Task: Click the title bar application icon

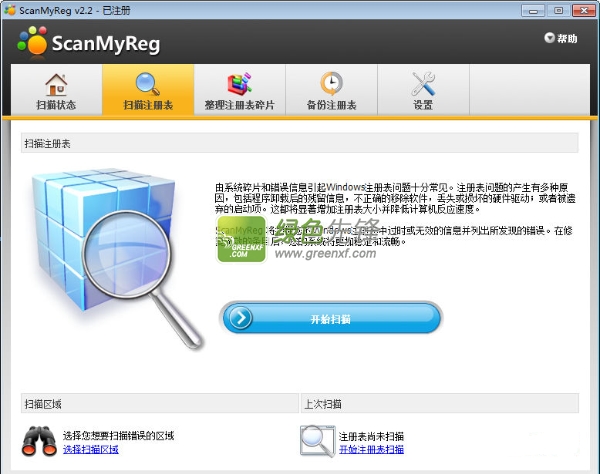Action: click(x=9, y=10)
